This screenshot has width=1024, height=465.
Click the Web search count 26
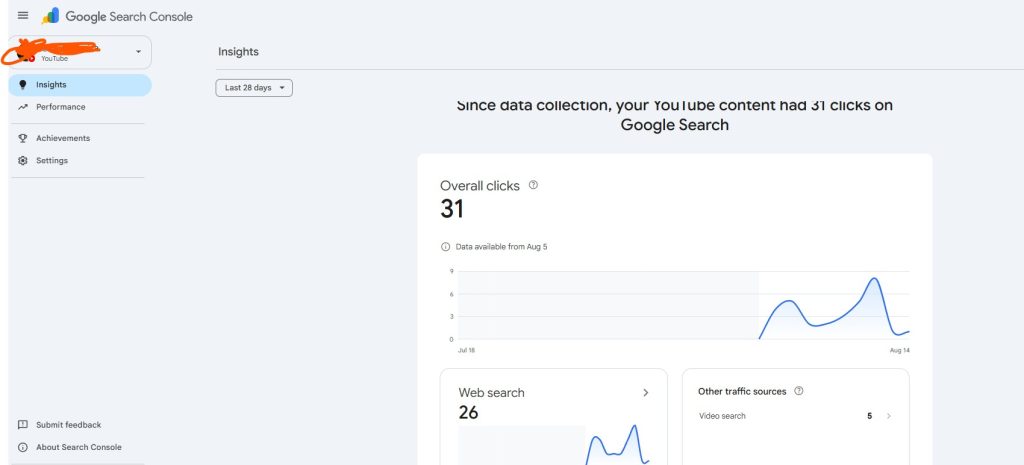coord(468,413)
